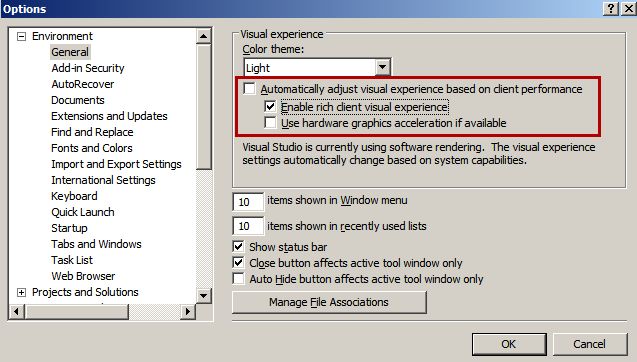Image resolution: width=637 pixels, height=362 pixels.
Task: Click the Window menu items count field
Action: [x=248, y=202]
